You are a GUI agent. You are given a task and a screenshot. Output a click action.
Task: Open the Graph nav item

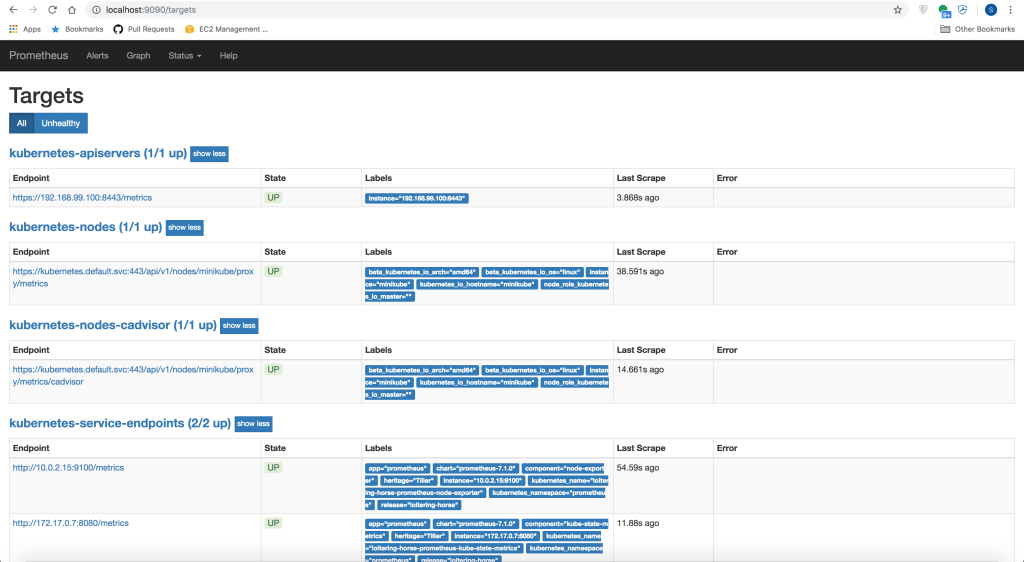coord(138,55)
